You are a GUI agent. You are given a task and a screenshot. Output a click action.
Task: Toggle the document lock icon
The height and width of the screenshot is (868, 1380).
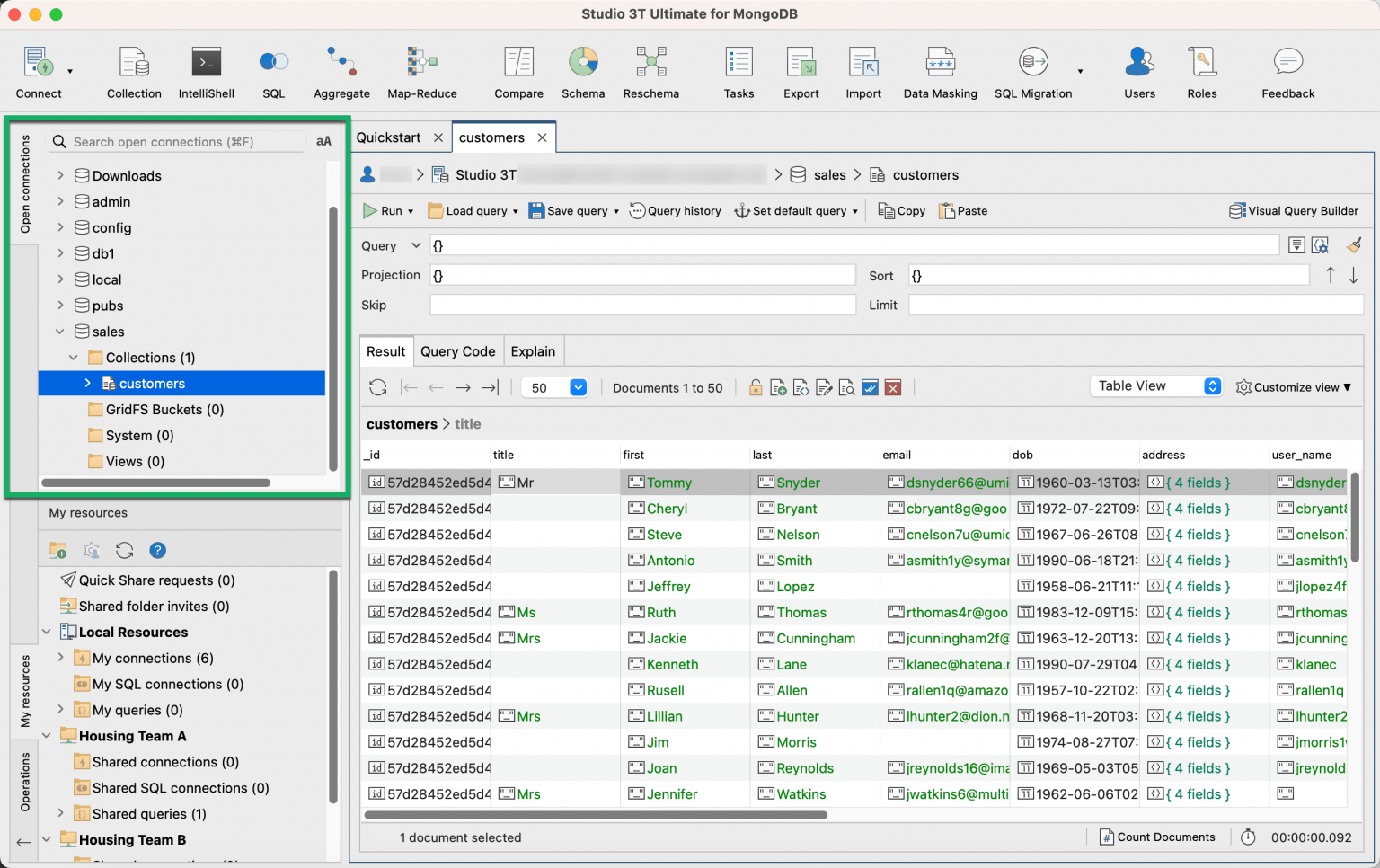coord(755,387)
